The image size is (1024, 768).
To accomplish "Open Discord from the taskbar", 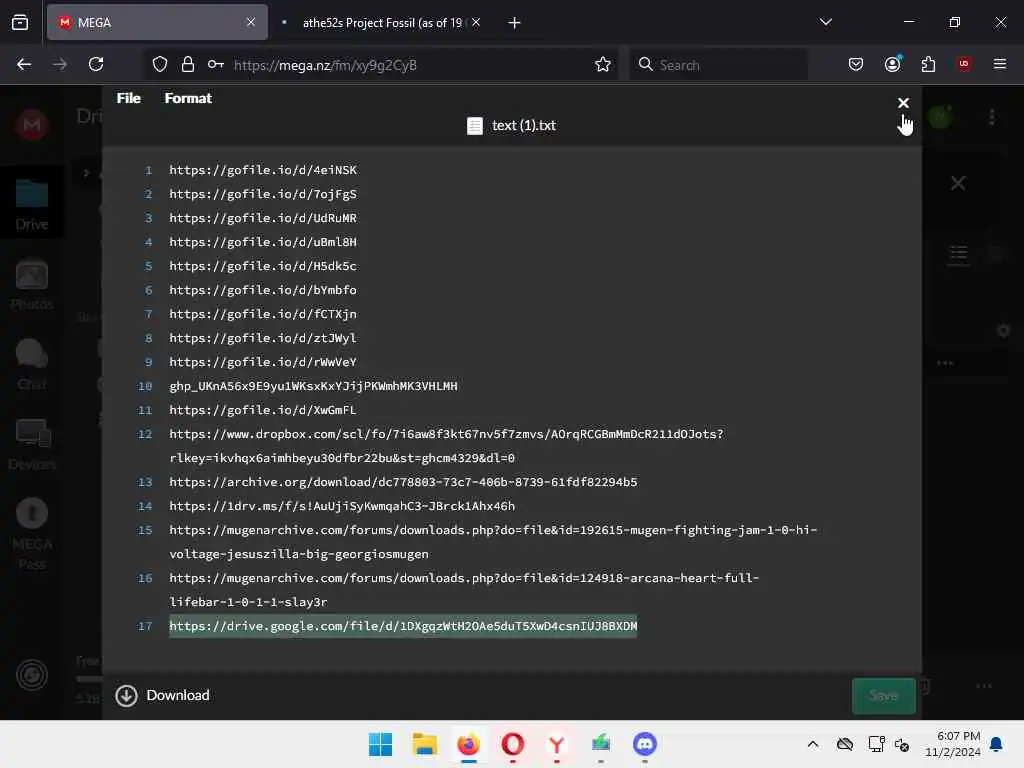I will [645, 744].
